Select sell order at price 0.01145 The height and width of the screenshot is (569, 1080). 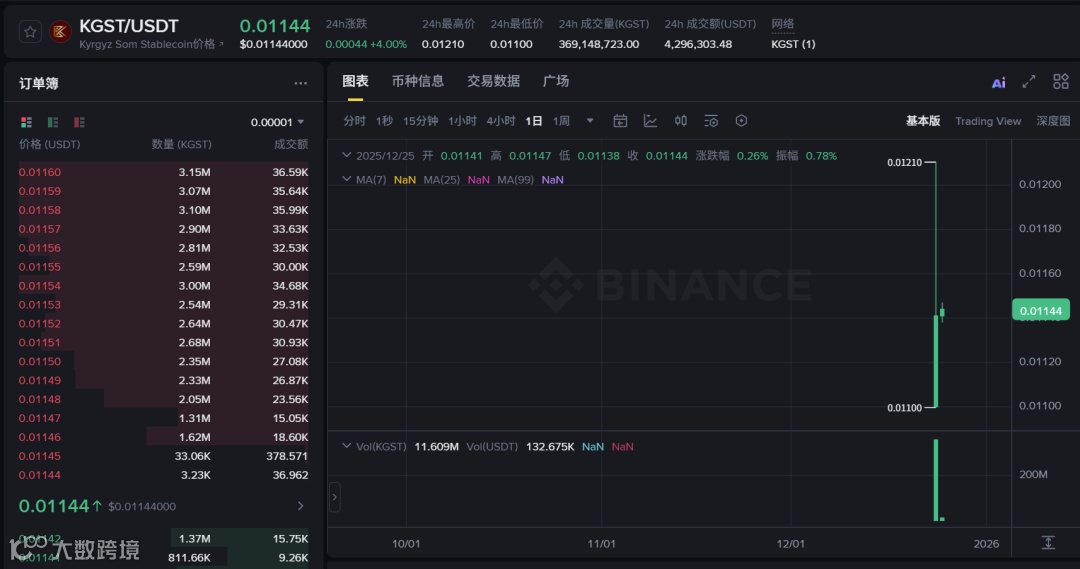pyautogui.click(x=163, y=456)
